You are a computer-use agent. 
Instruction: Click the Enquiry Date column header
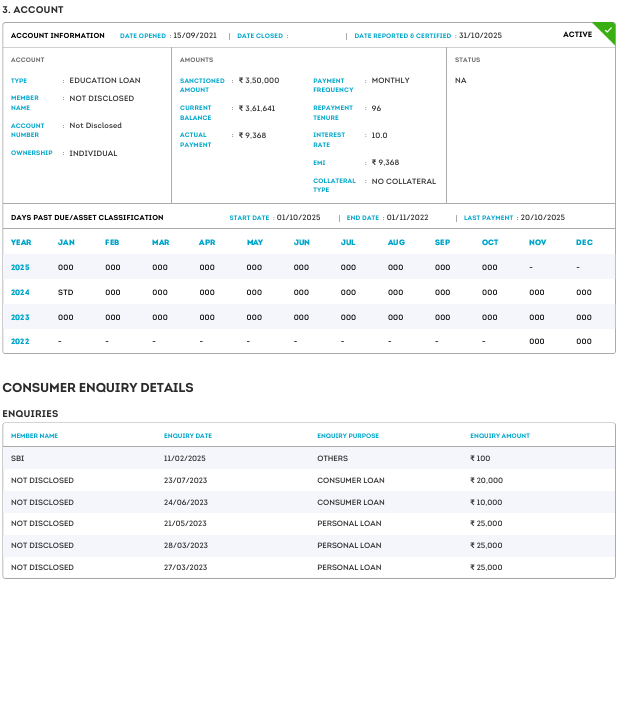(x=188, y=436)
